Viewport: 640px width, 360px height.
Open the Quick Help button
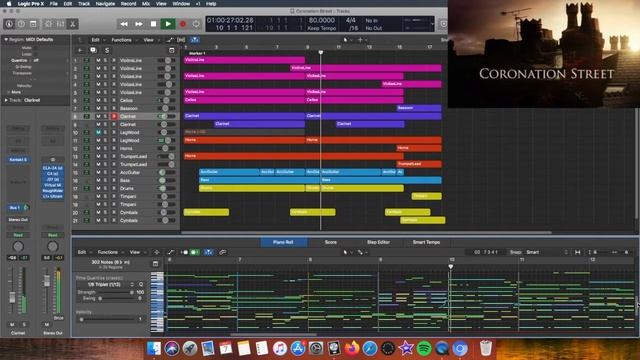tap(21, 24)
